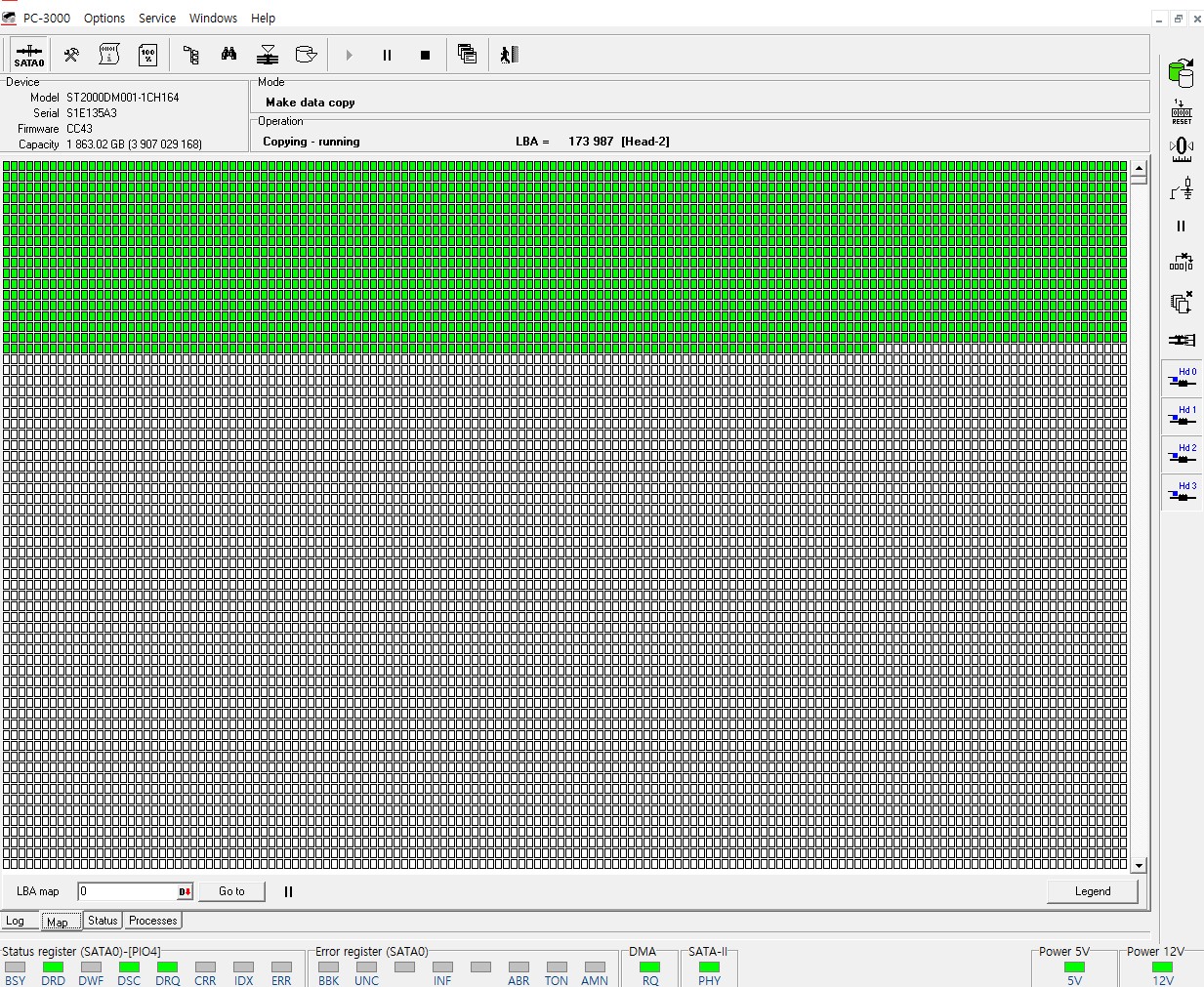
Task: Click the Play button in toolbar
Action: [349, 55]
